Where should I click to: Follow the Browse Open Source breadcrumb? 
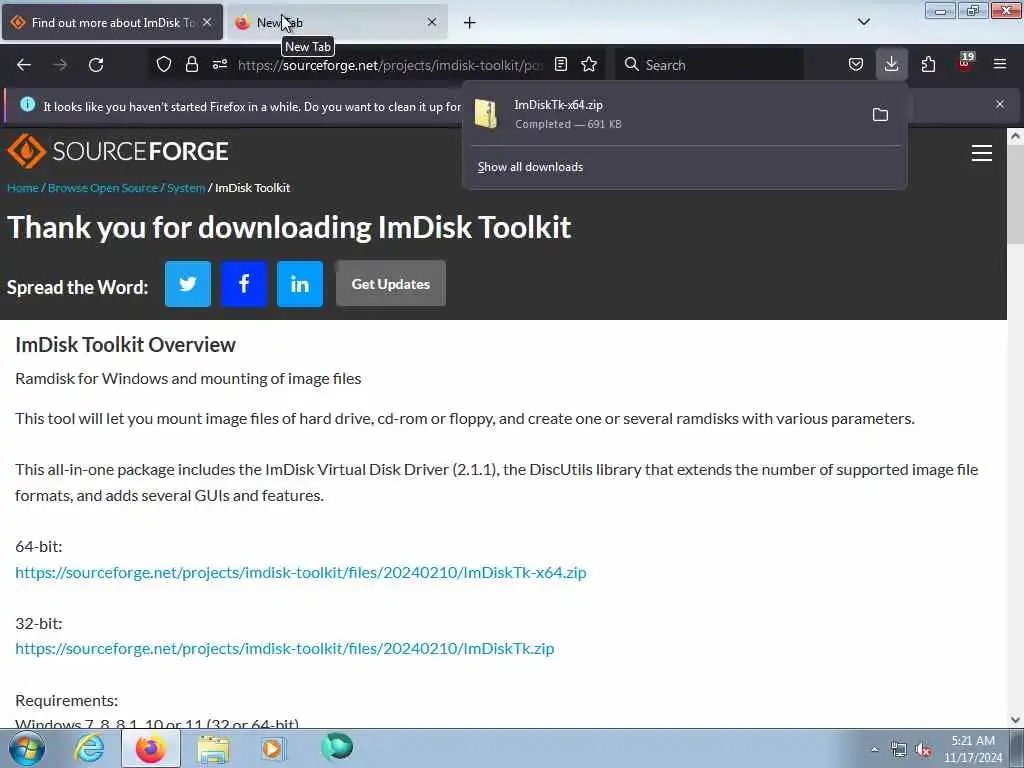pos(103,188)
